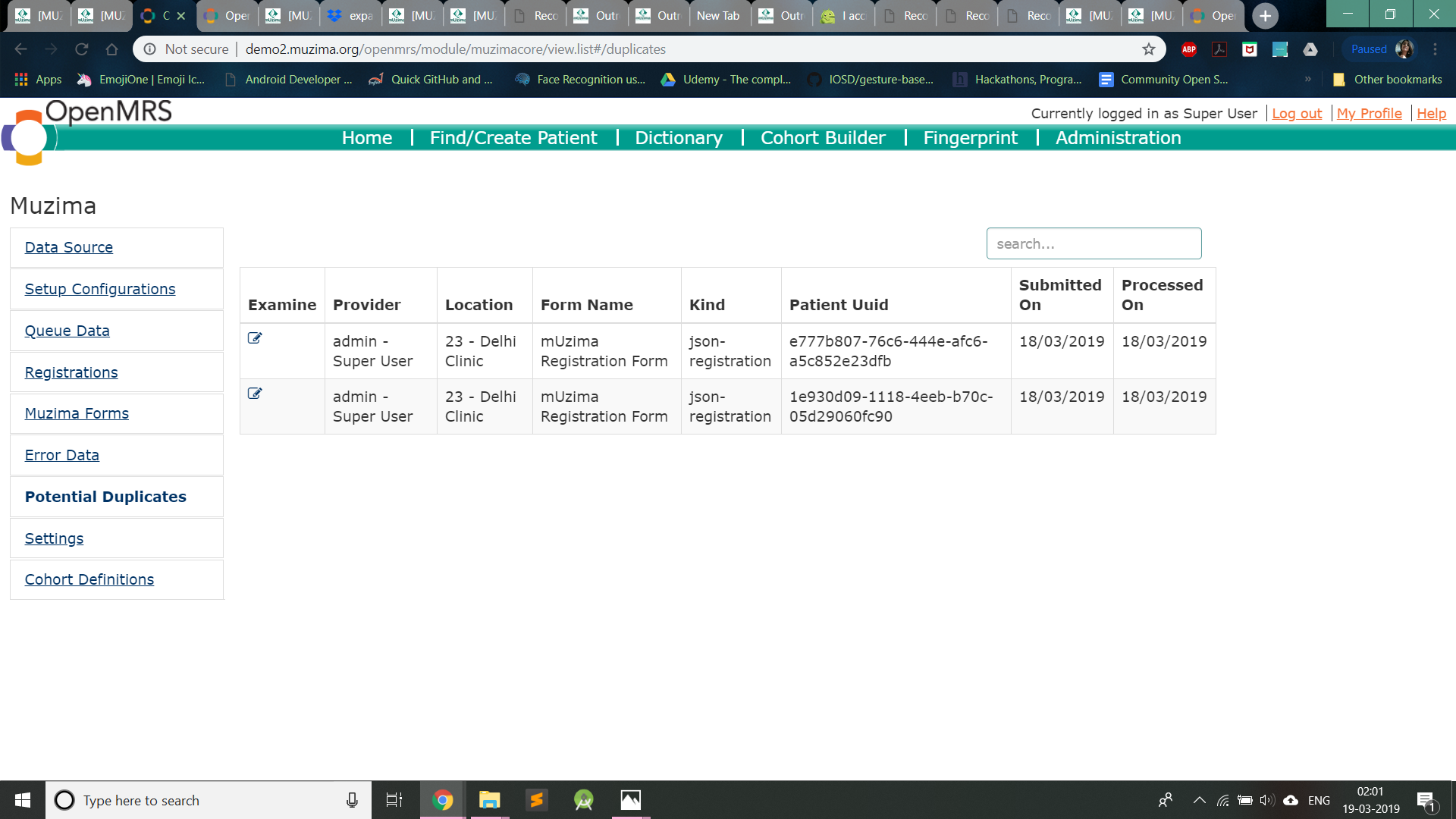Open the Help link
Screen dimensions: 1456x819
1432,114
